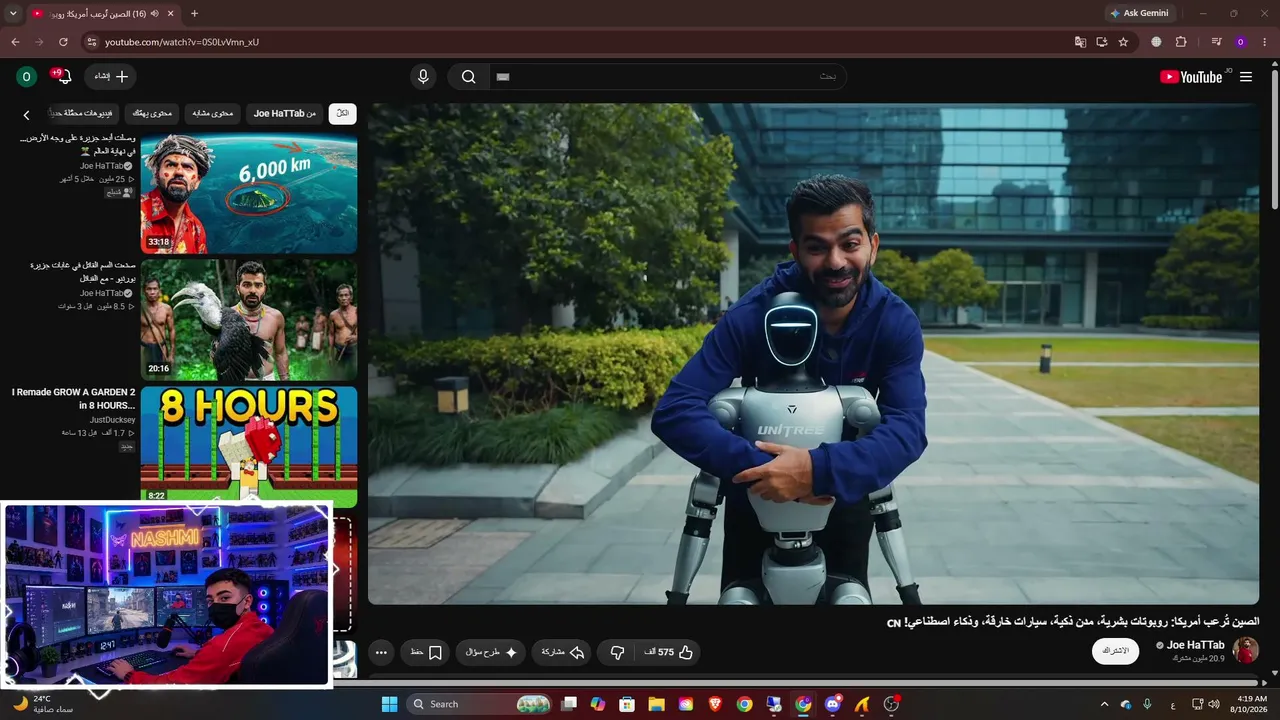
Task: Open the Chrome extensions puzzle icon
Action: click(1181, 42)
